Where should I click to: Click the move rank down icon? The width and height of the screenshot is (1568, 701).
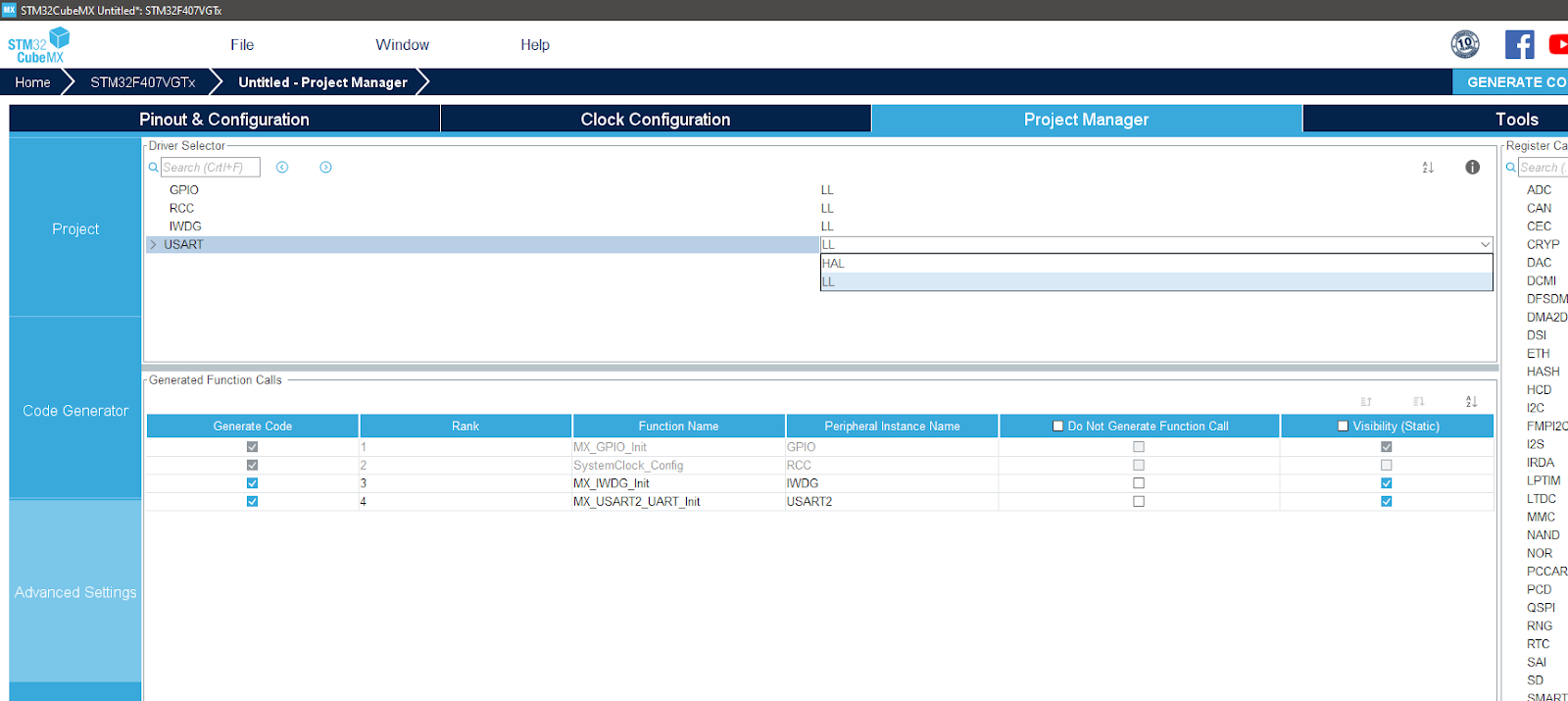click(1418, 402)
